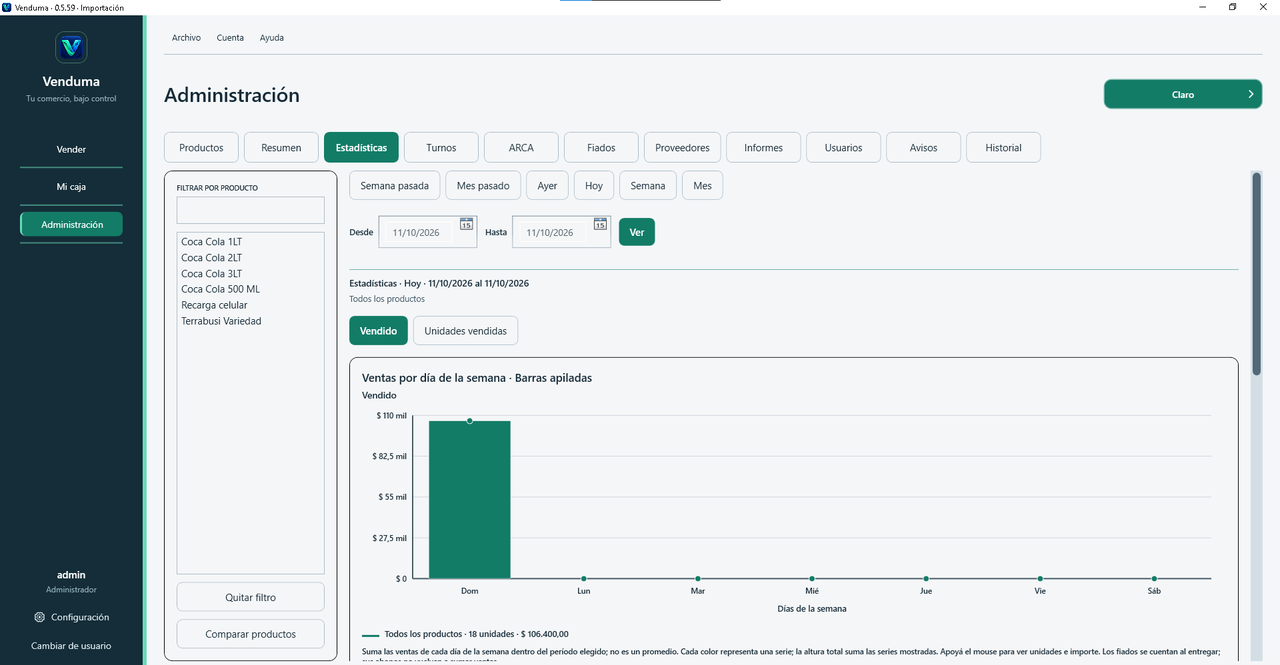Screen dimensions: 1280x665
Task: Click the Quitar filtro button
Action: 251,597
